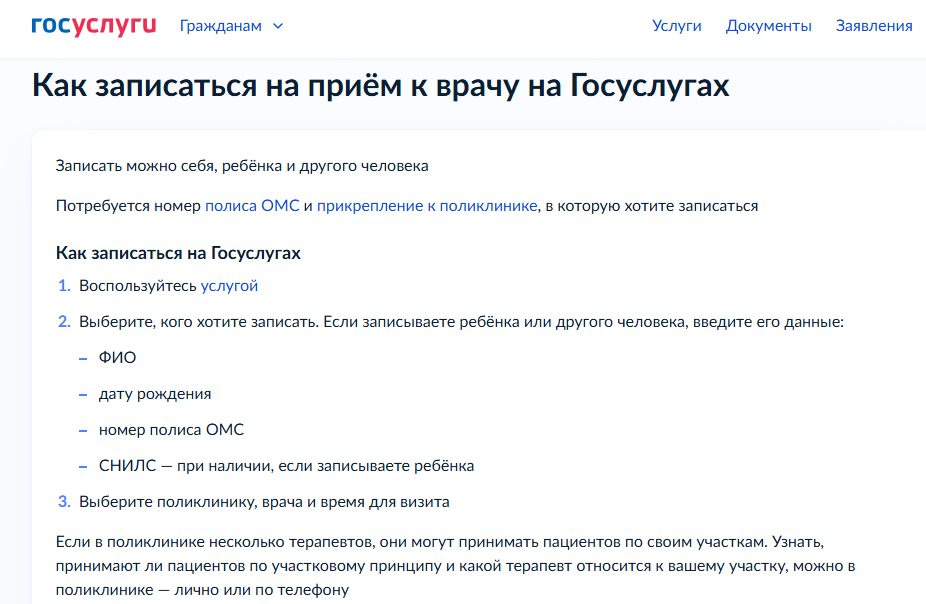Click the Госуслуги logo
The image size is (926, 604).
point(93,25)
